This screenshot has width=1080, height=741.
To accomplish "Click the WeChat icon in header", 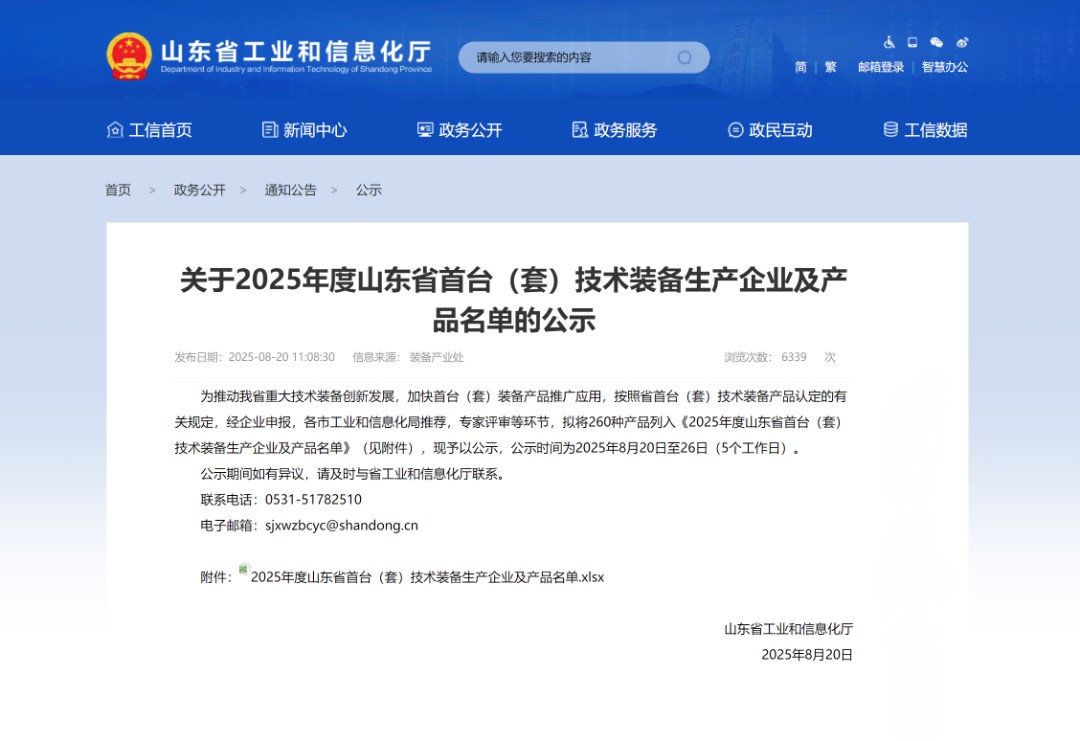I will (x=936, y=42).
